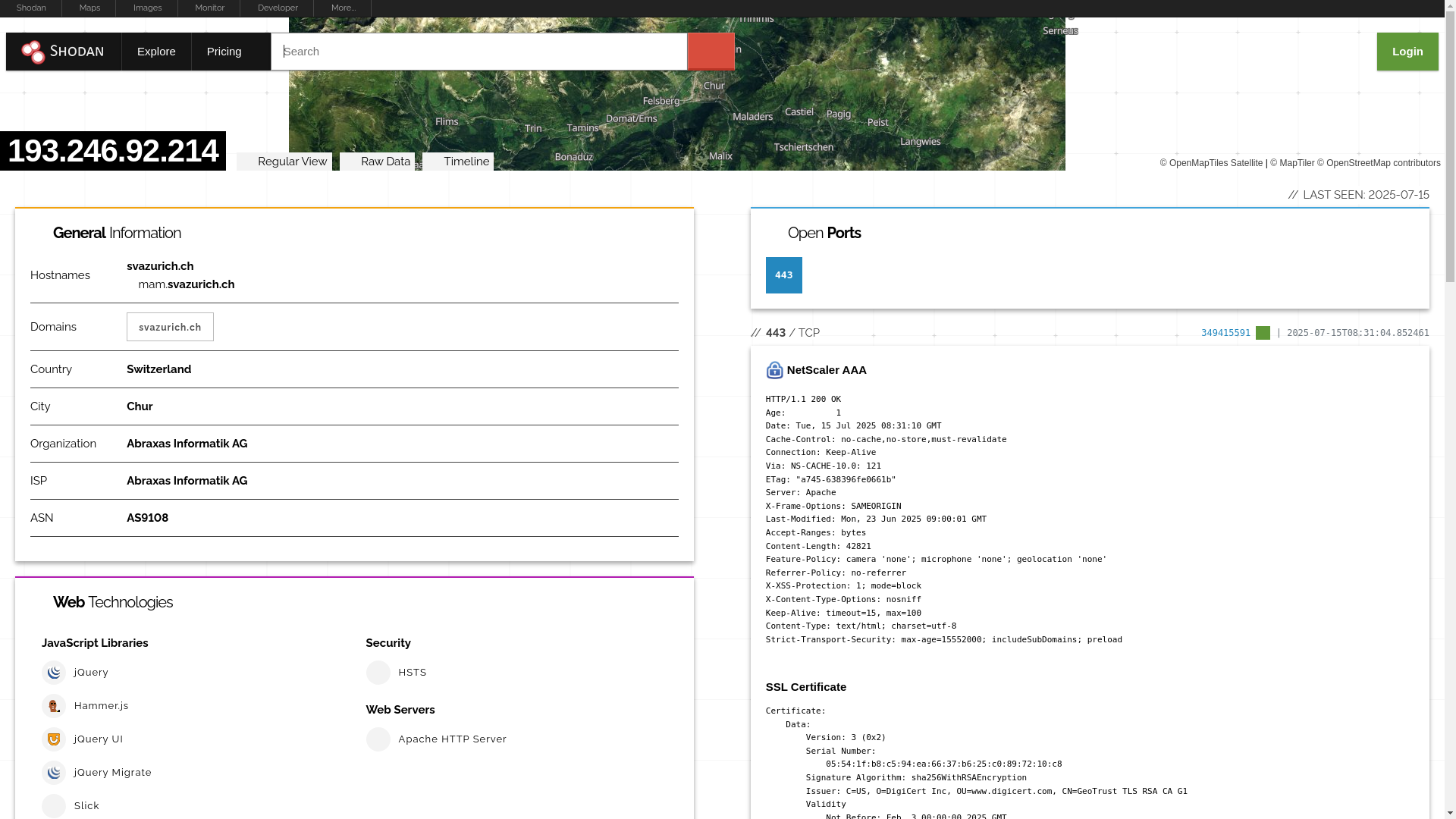
Task: Open the Shodan top bar item
Action: [31, 8]
